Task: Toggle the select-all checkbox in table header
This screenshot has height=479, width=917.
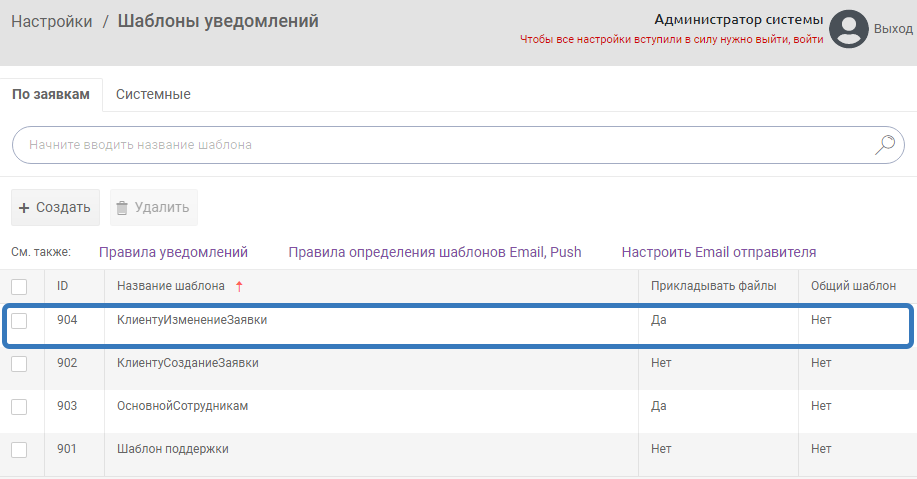Action: [x=20, y=286]
